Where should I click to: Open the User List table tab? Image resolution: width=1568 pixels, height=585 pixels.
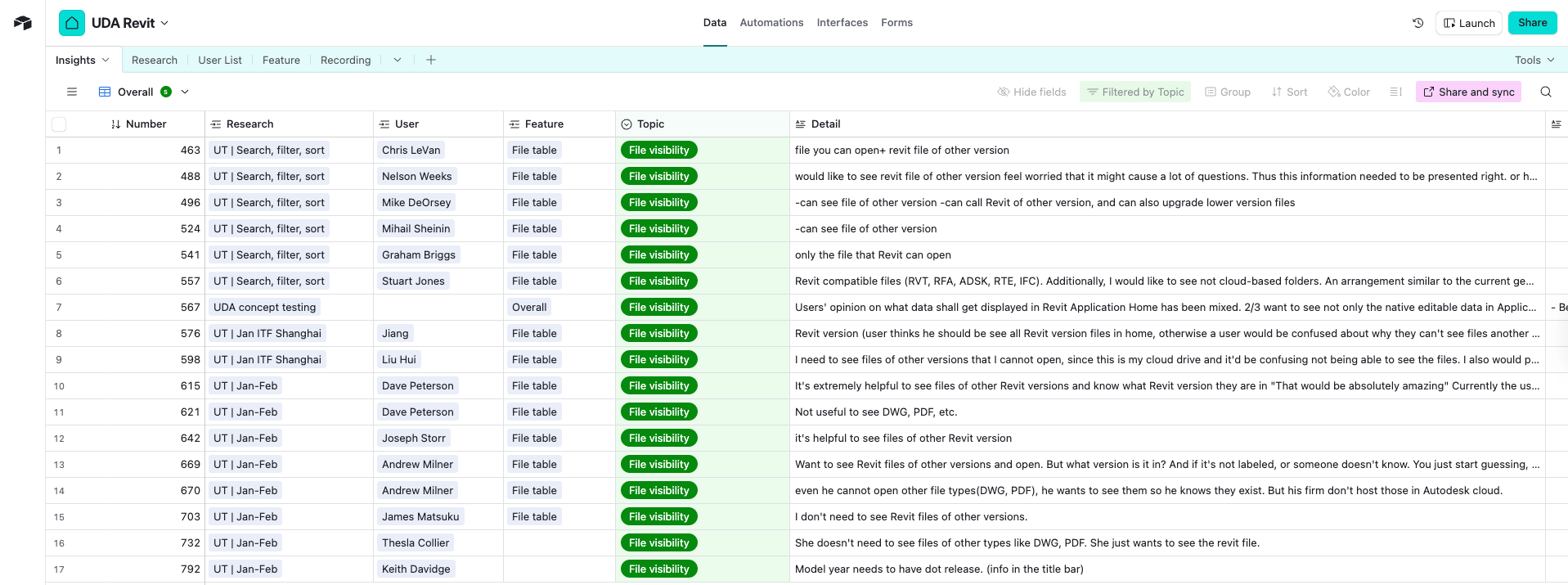click(220, 60)
